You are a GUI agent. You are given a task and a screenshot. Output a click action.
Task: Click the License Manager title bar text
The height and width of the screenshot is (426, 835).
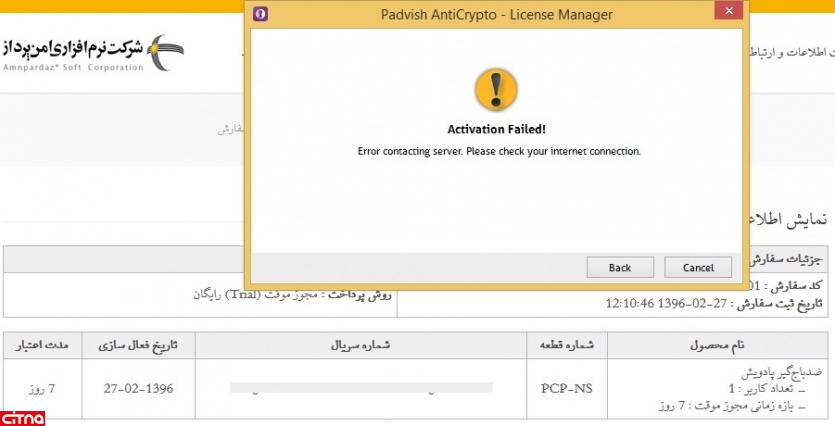pos(496,14)
